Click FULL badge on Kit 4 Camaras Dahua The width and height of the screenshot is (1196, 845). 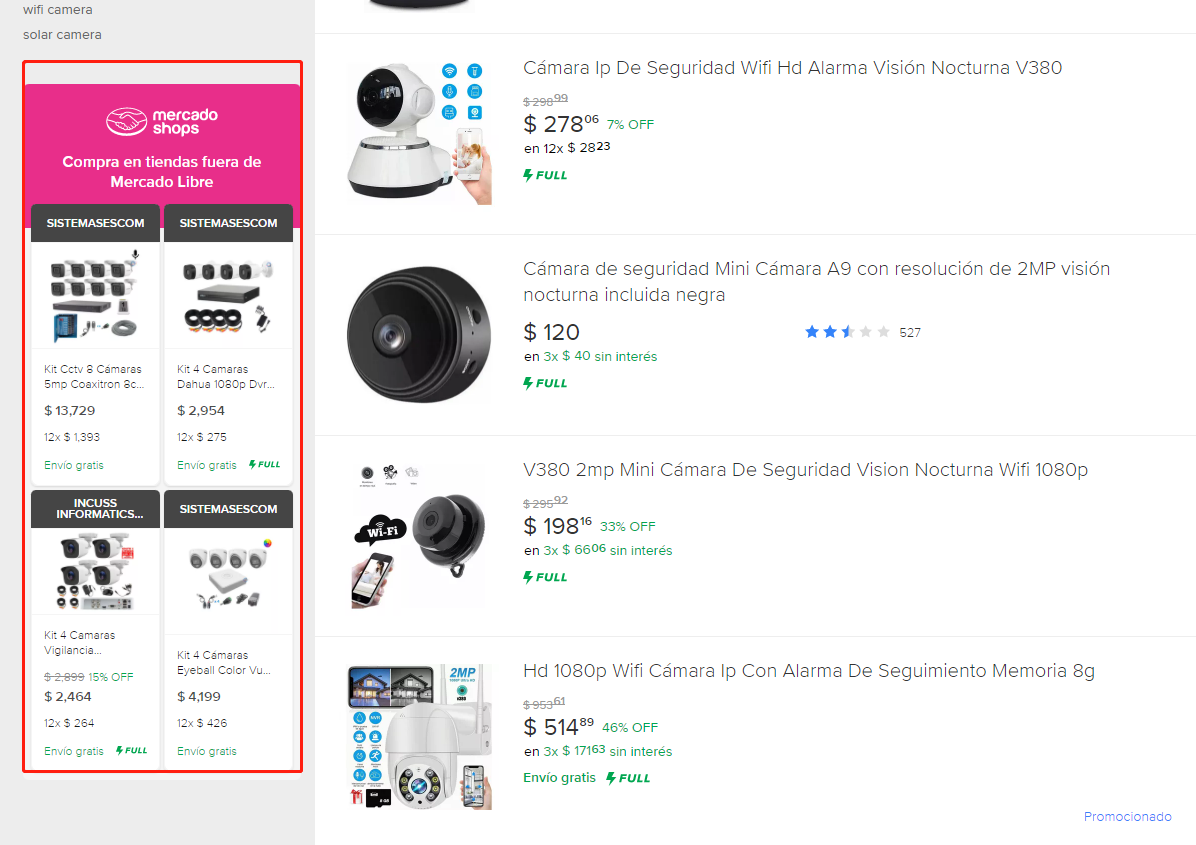pos(265,465)
